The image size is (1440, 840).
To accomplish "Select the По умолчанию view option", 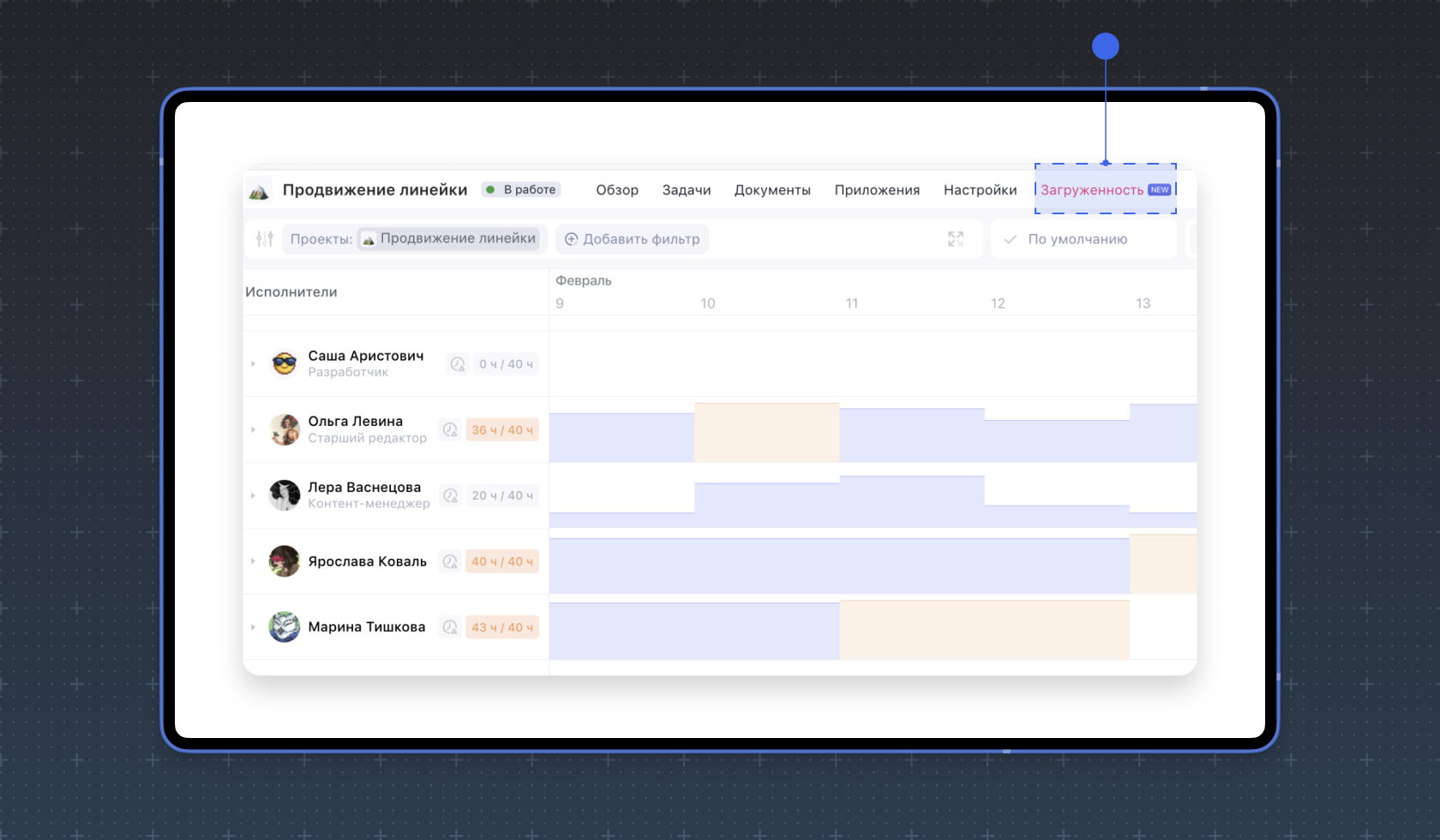I will [1077, 239].
